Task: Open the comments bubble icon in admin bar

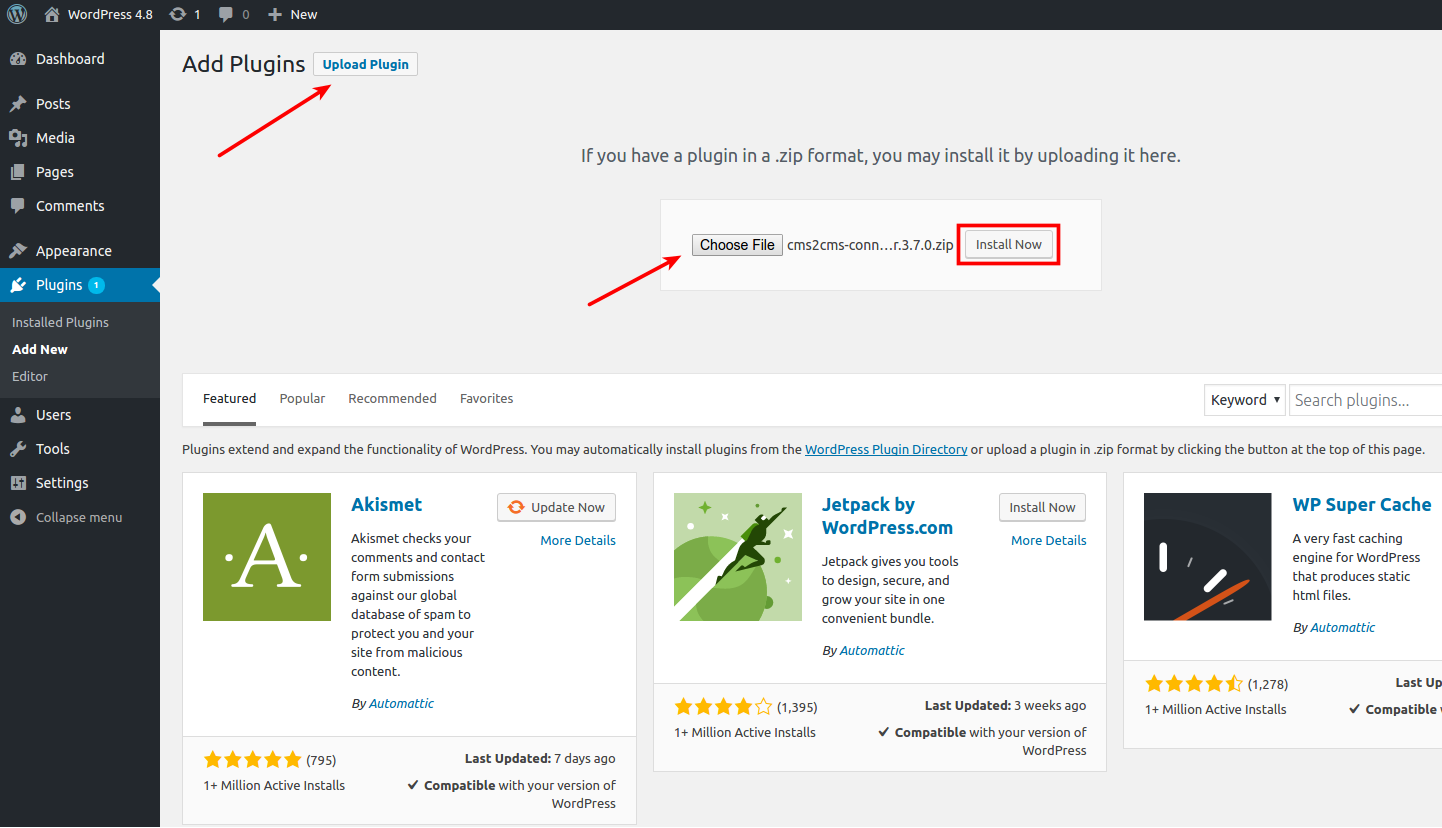Action: point(226,14)
